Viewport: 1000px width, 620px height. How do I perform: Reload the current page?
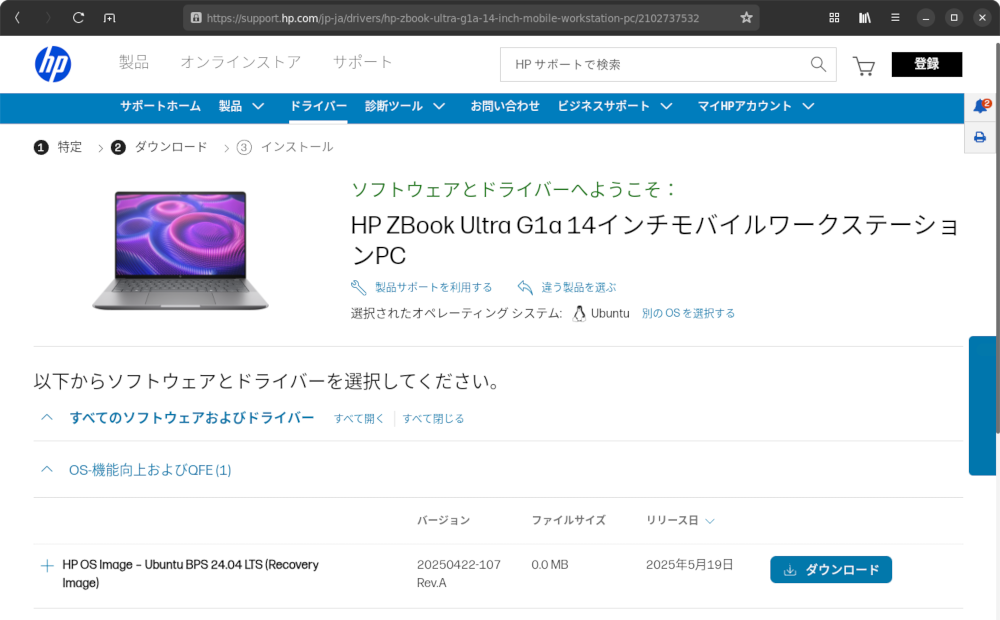click(78, 17)
